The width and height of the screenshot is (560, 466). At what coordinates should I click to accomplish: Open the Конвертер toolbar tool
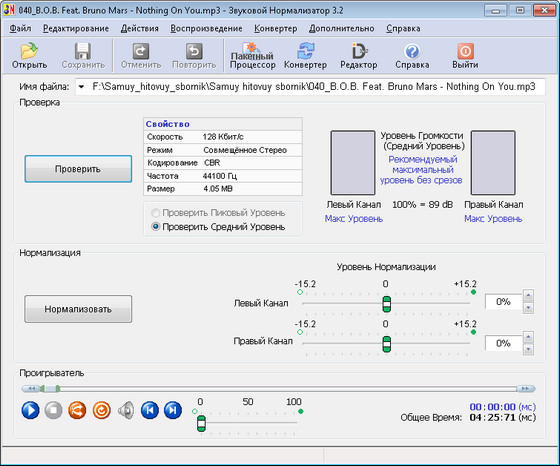click(x=305, y=56)
